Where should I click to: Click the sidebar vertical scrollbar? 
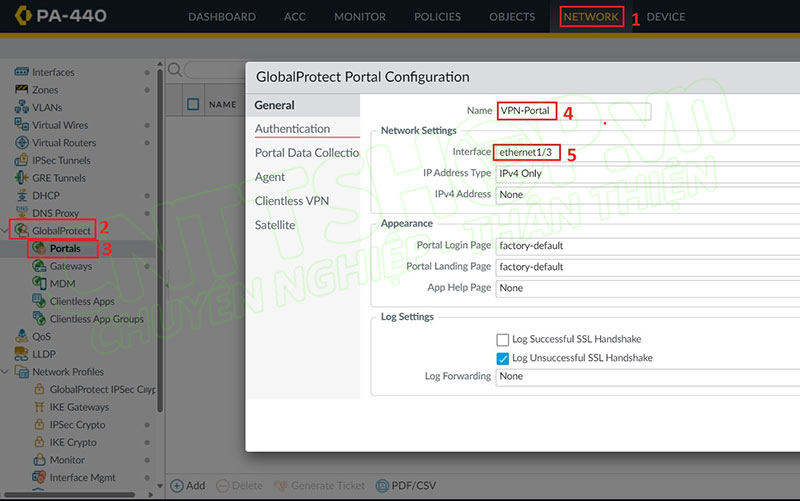[x=160, y=240]
